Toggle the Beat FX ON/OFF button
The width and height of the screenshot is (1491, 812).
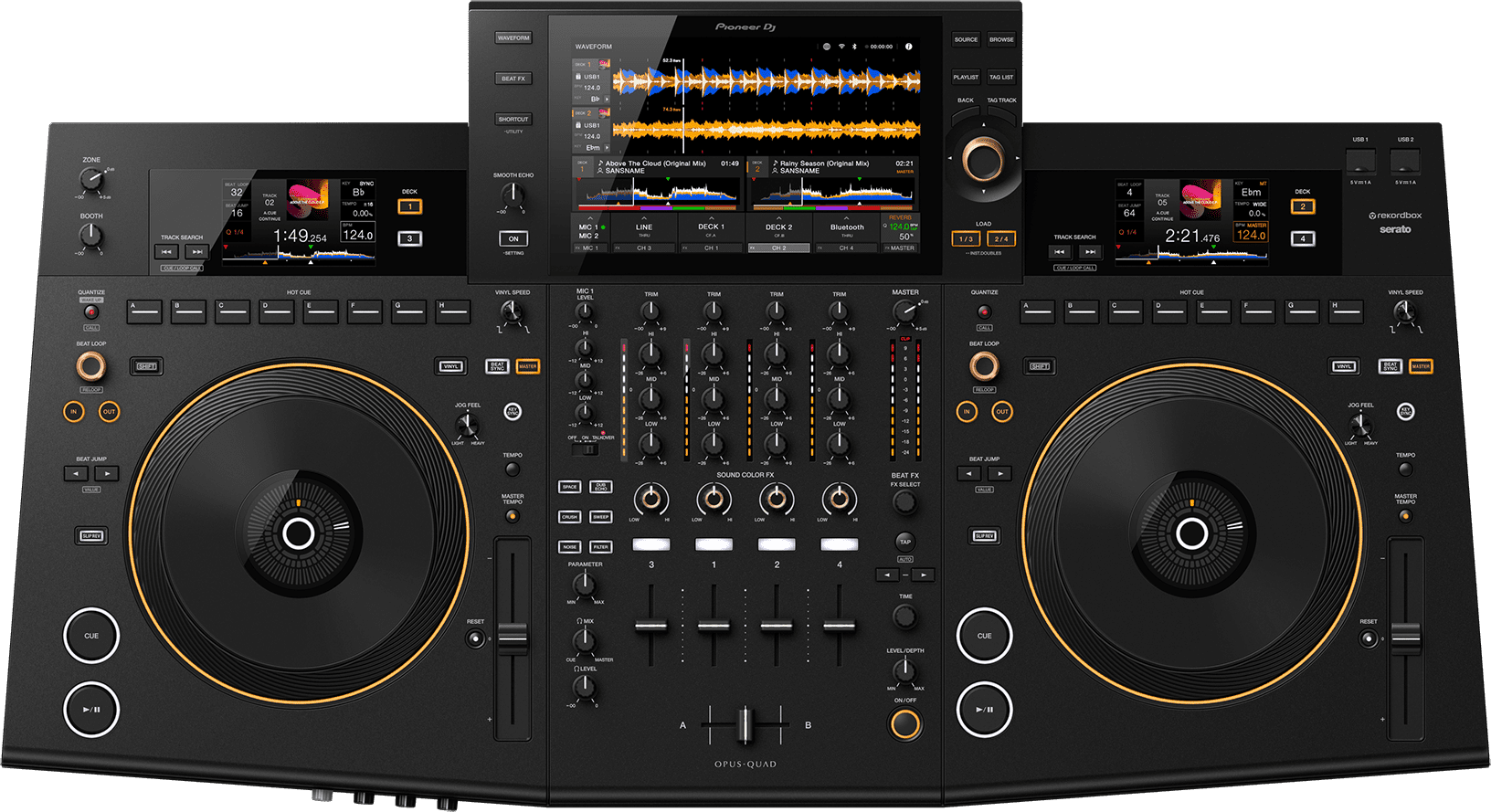click(904, 724)
